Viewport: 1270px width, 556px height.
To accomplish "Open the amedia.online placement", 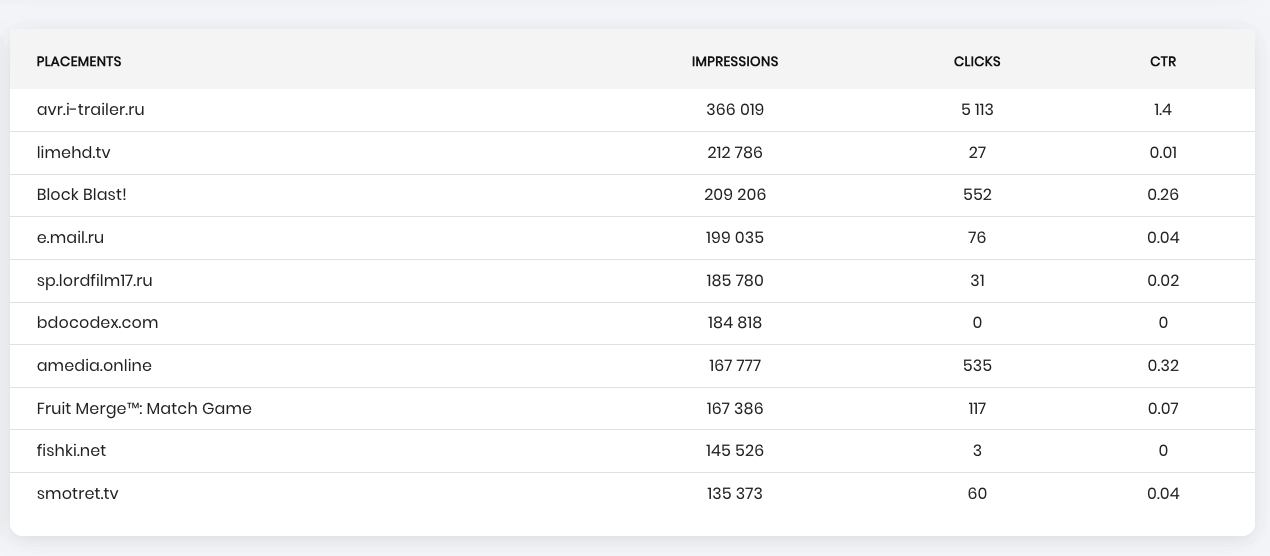I will (95, 366).
